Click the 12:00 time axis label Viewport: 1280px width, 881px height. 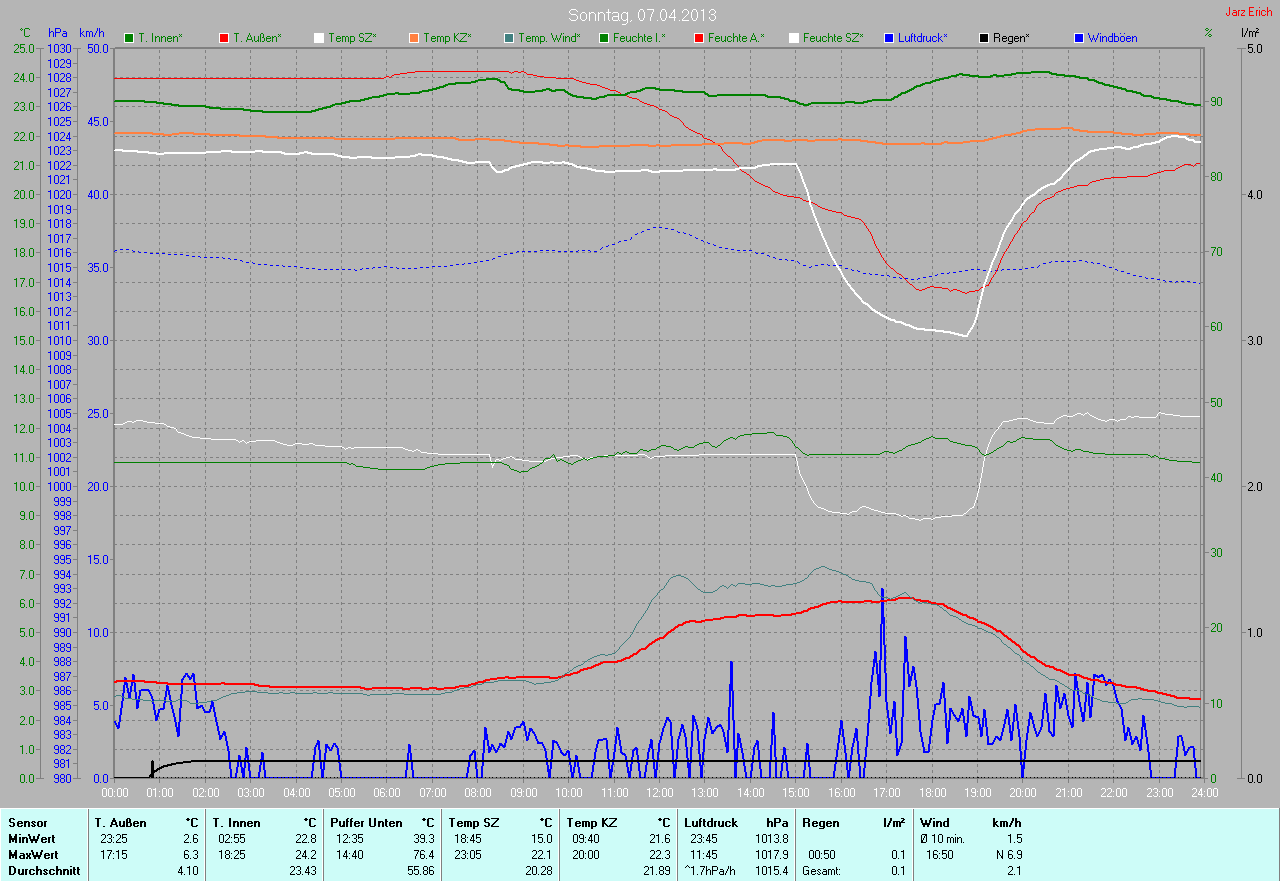click(659, 792)
